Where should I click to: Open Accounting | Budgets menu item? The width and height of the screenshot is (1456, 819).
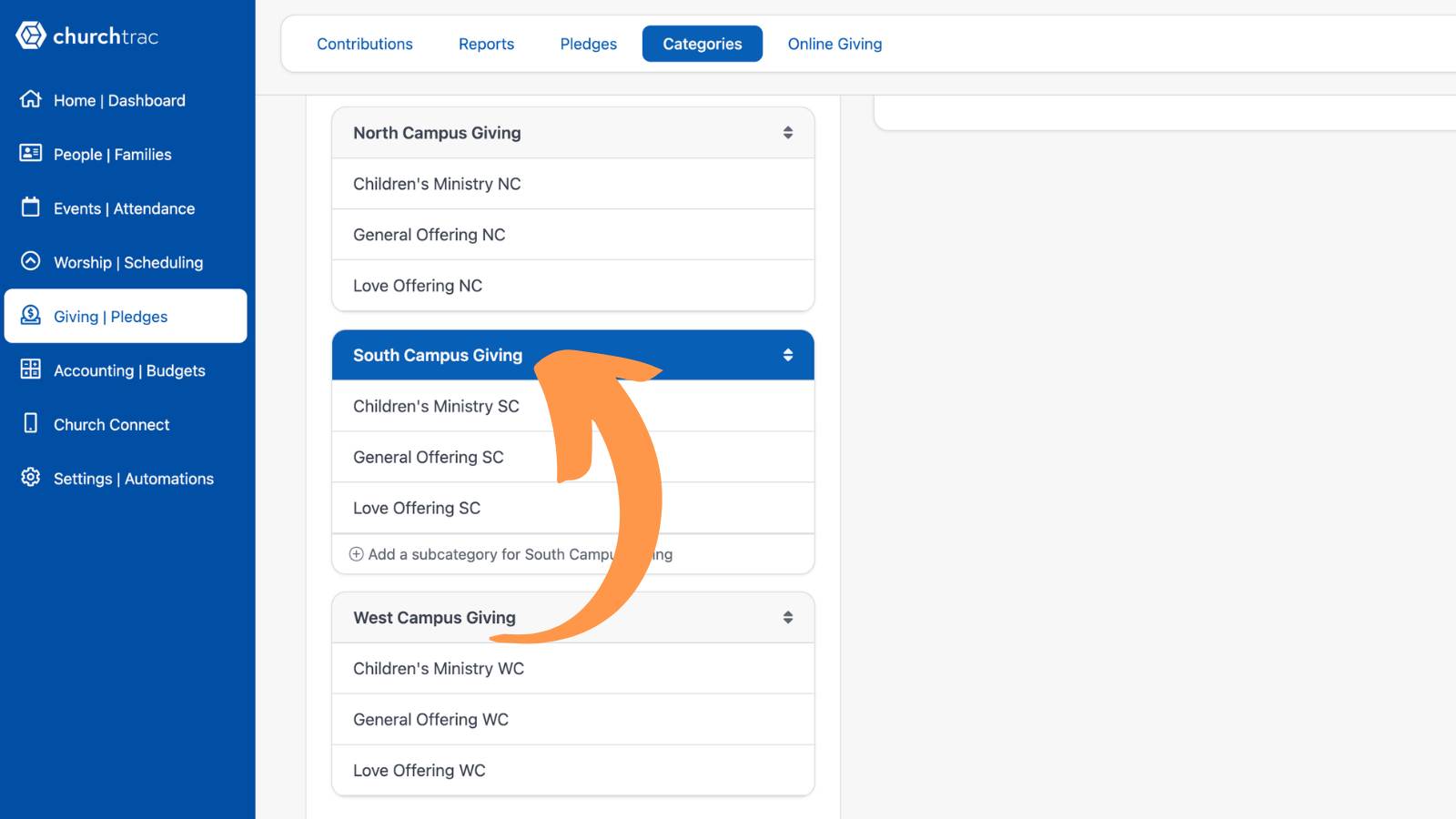click(126, 370)
